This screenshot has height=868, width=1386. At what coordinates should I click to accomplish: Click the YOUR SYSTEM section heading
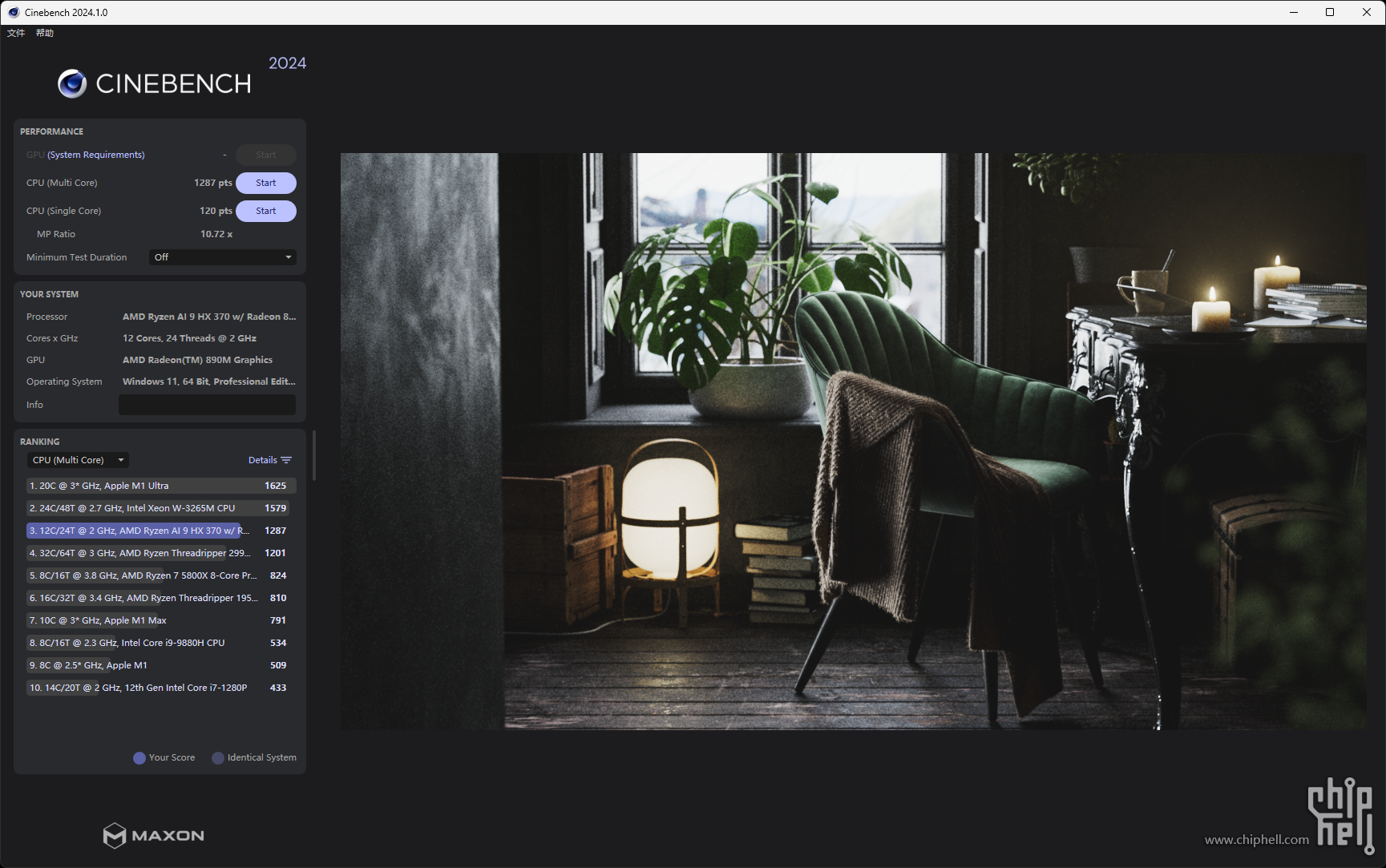point(49,294)
